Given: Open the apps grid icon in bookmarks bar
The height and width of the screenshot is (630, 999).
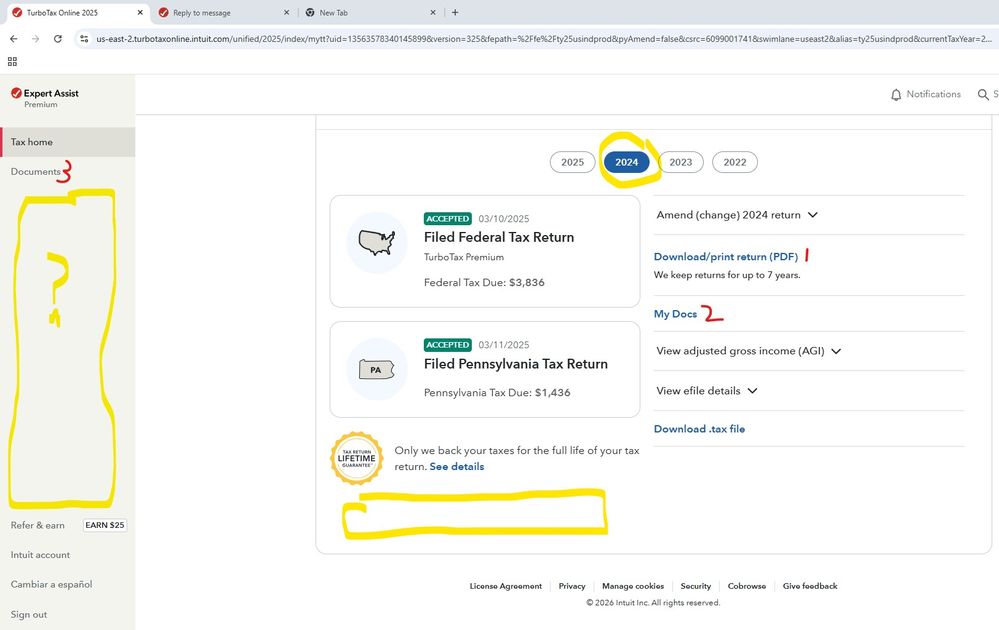Looking at the screenshot, I should pyautogui.click(x=12, y=61).
